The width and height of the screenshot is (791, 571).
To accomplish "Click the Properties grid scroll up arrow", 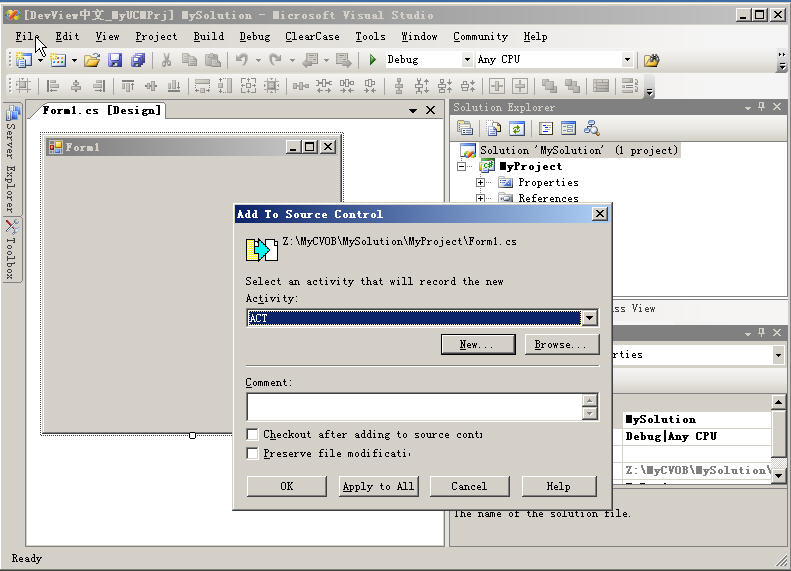I will 778,402.
